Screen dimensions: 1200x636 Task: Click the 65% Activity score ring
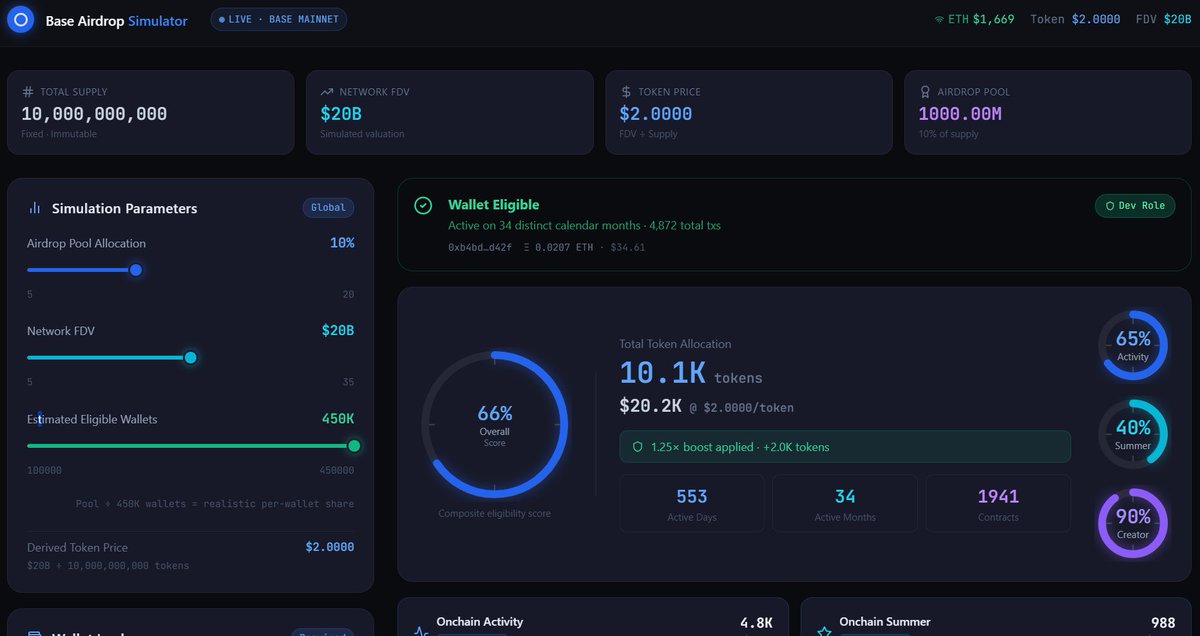click(1133, 345)
